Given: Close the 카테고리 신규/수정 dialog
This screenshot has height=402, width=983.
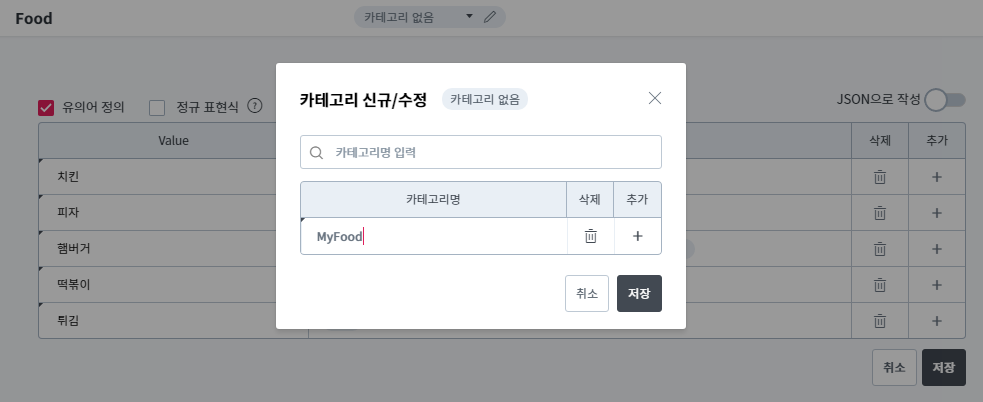Looking at the screenshot, I should pos(655,98).
